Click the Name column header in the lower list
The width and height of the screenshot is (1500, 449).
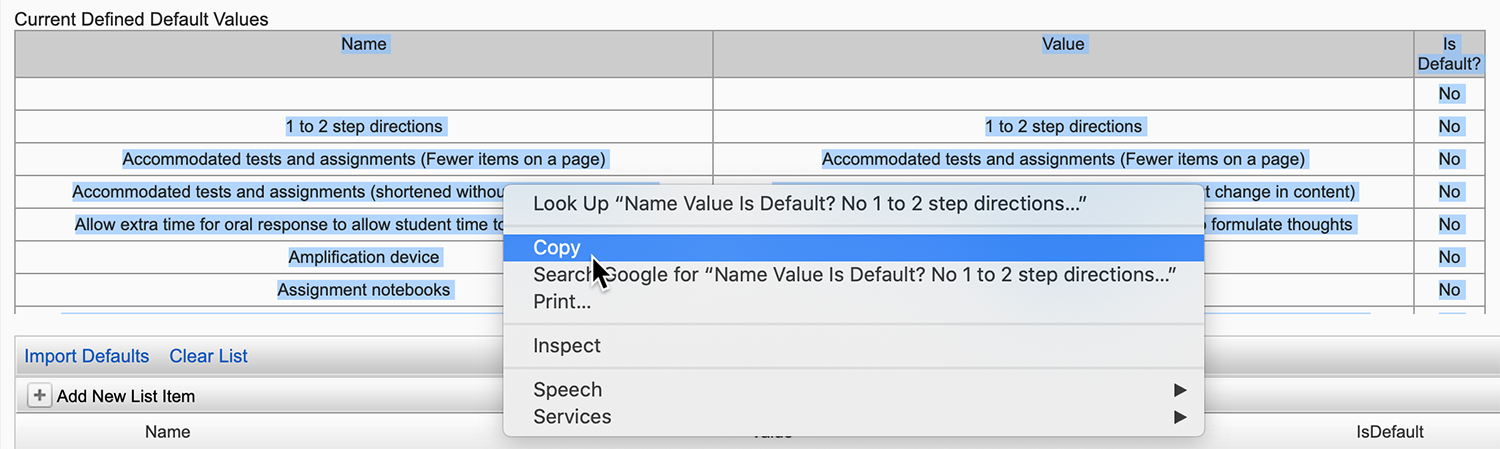167,432
